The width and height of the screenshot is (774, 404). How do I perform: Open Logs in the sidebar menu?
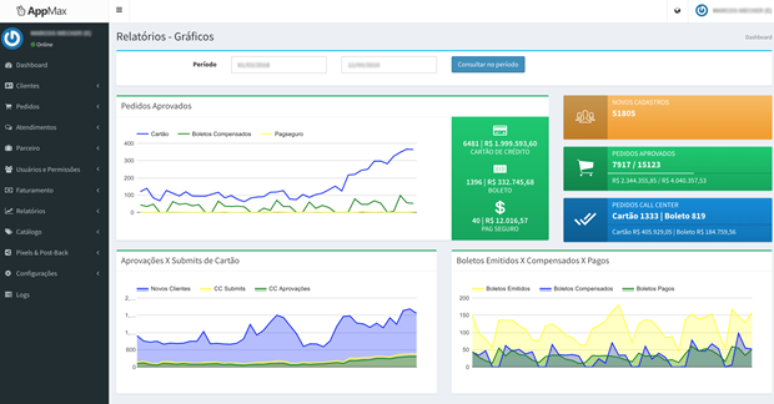(x=24, y=294)
